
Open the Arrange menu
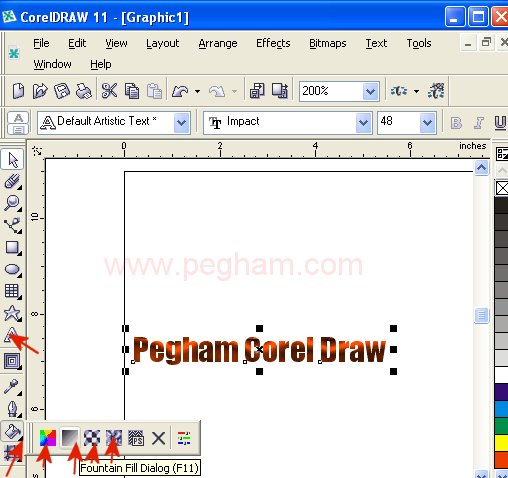click(x=218, y=44)
